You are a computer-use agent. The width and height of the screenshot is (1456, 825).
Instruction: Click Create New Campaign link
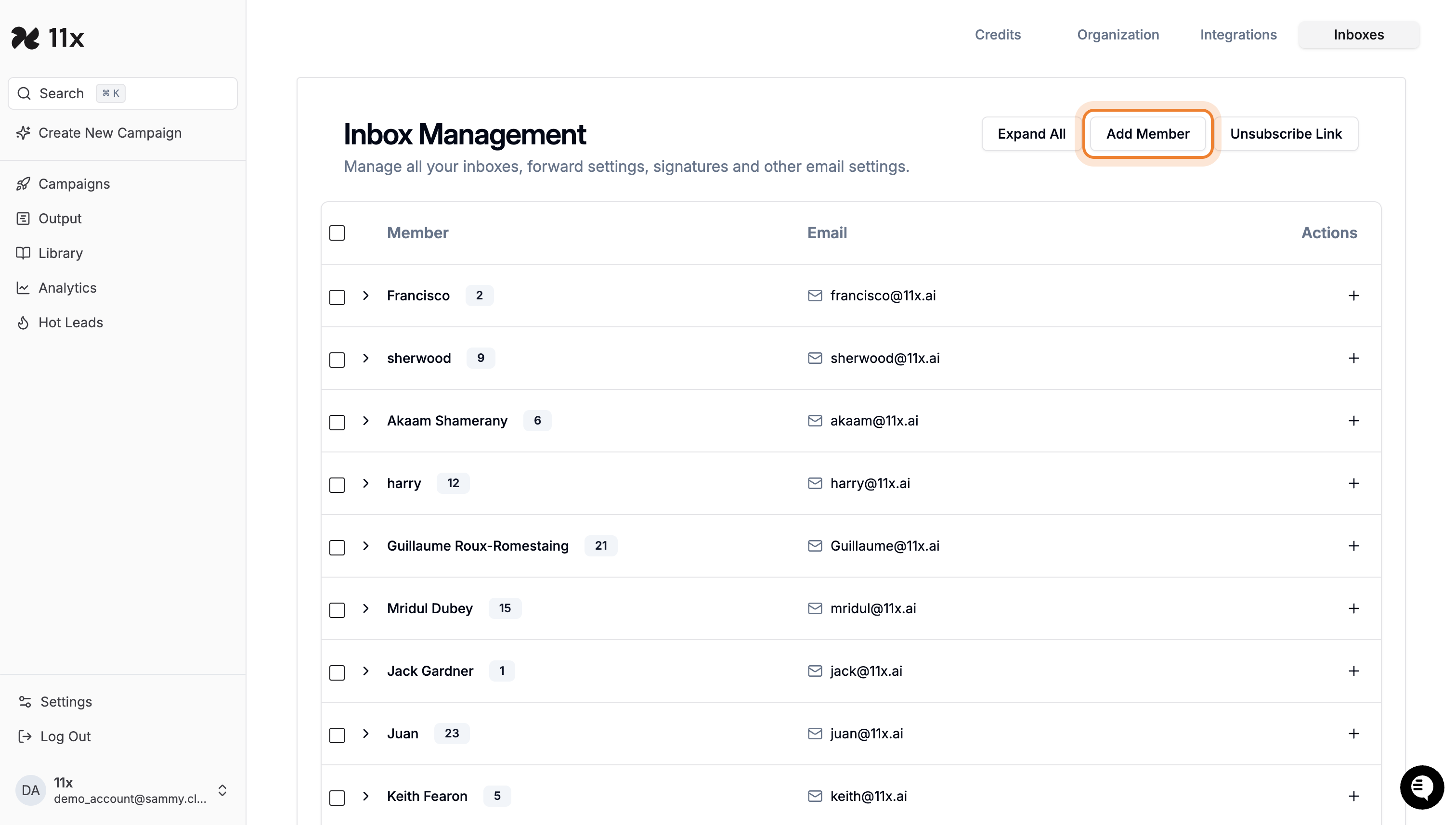point(110,132)
